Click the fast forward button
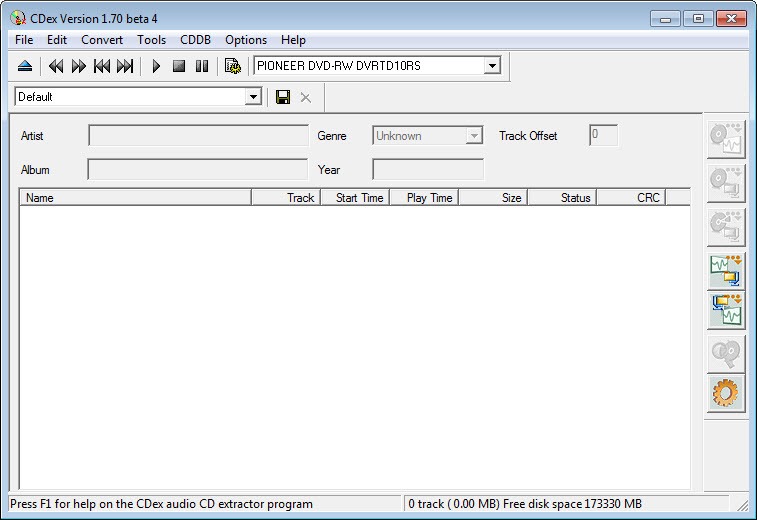757x520 pixels. pos(78,66)
